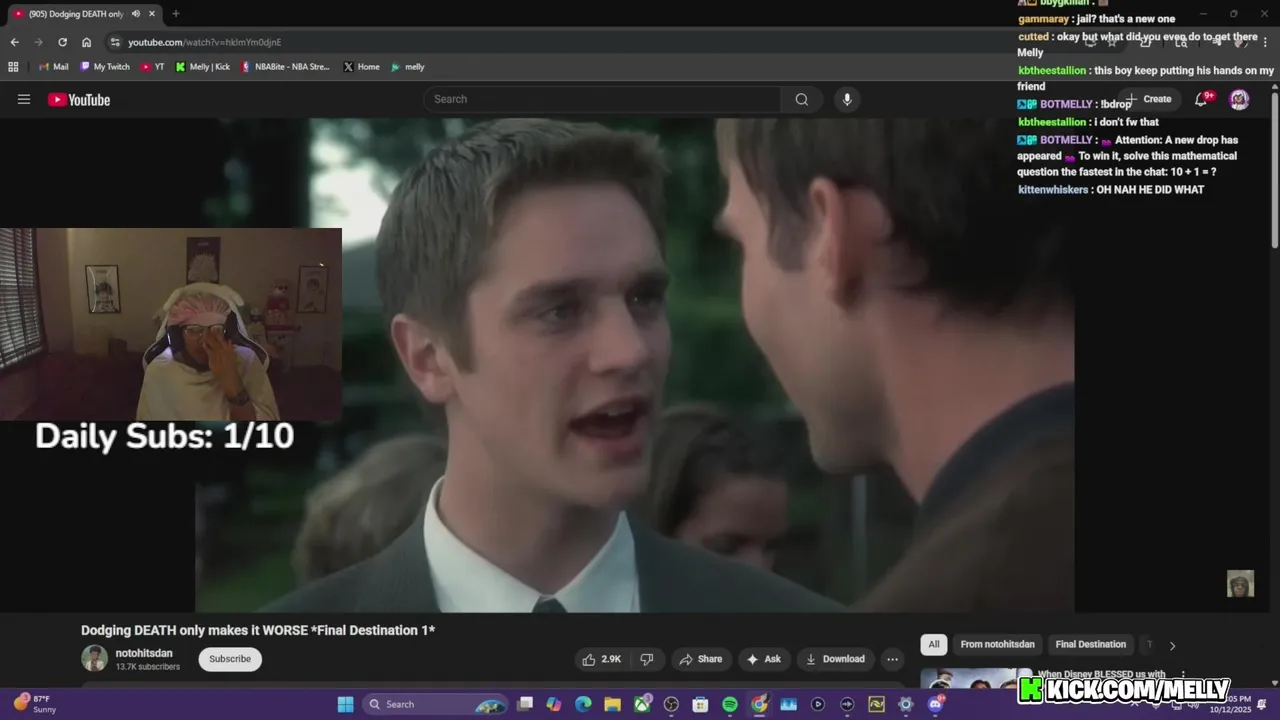Select the Dodging DEATH browser tab

coord(85,13)
